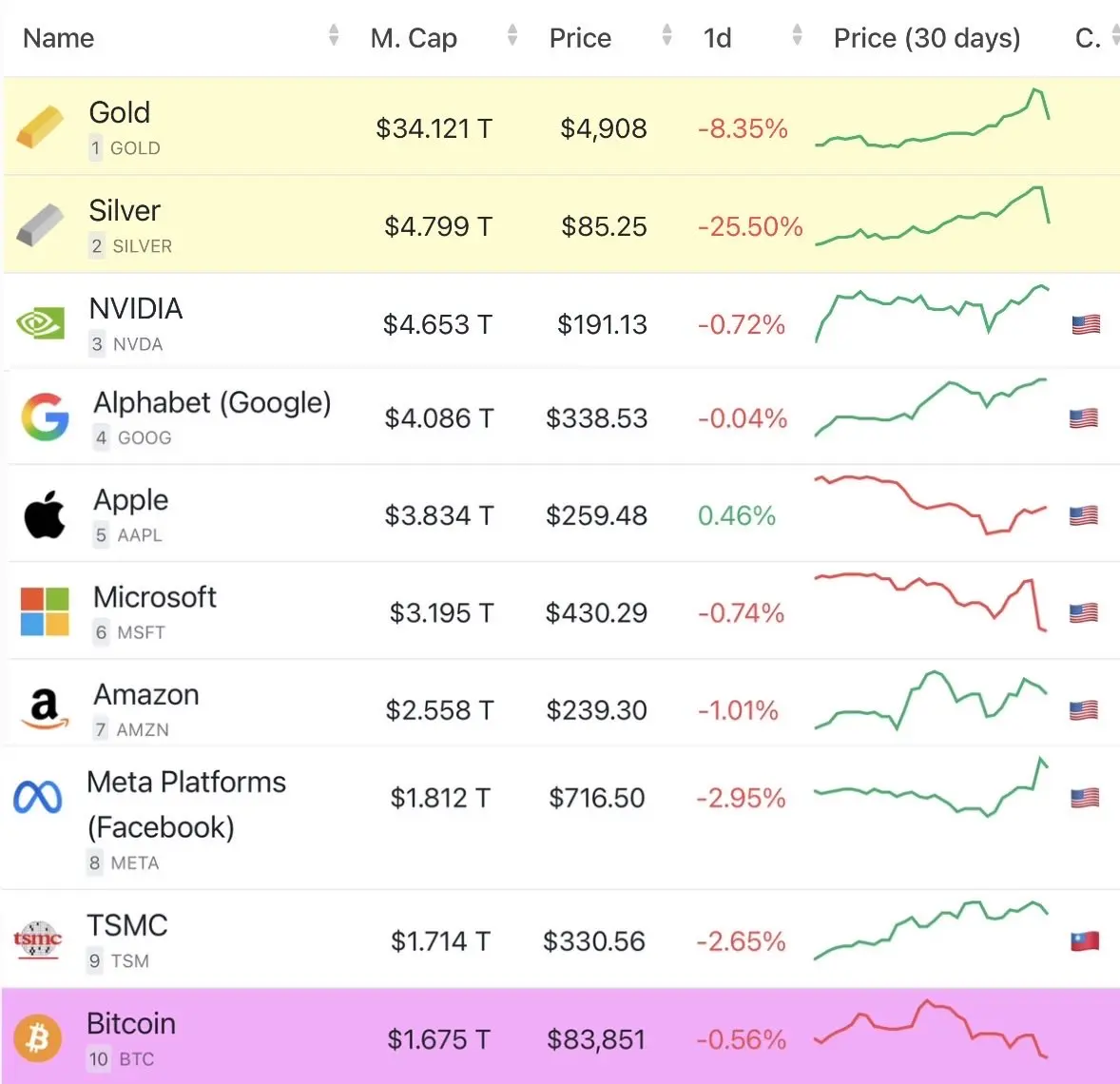Click the Google G logo

(45, 416)
